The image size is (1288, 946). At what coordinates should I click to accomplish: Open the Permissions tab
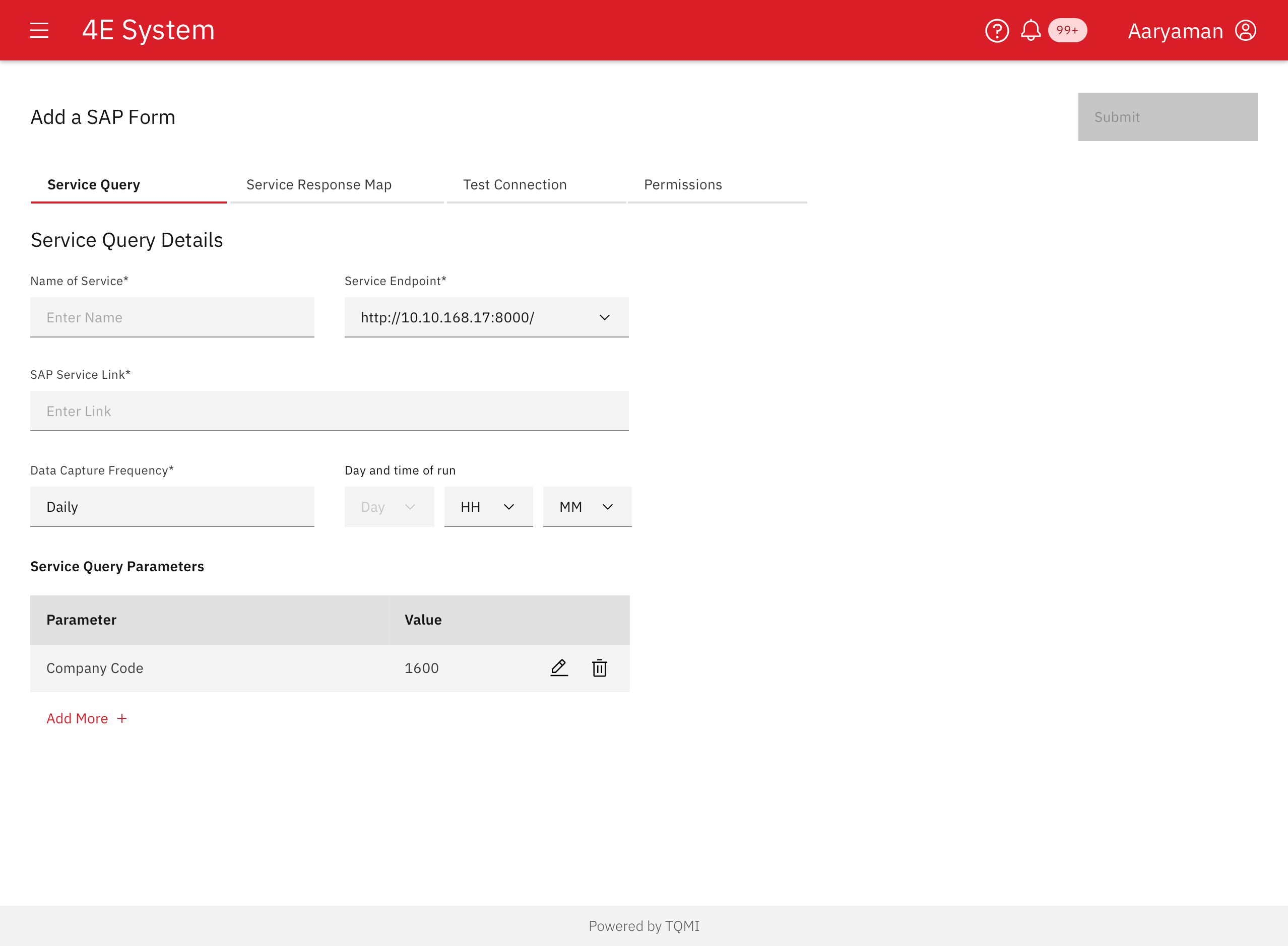coord(683,185)
